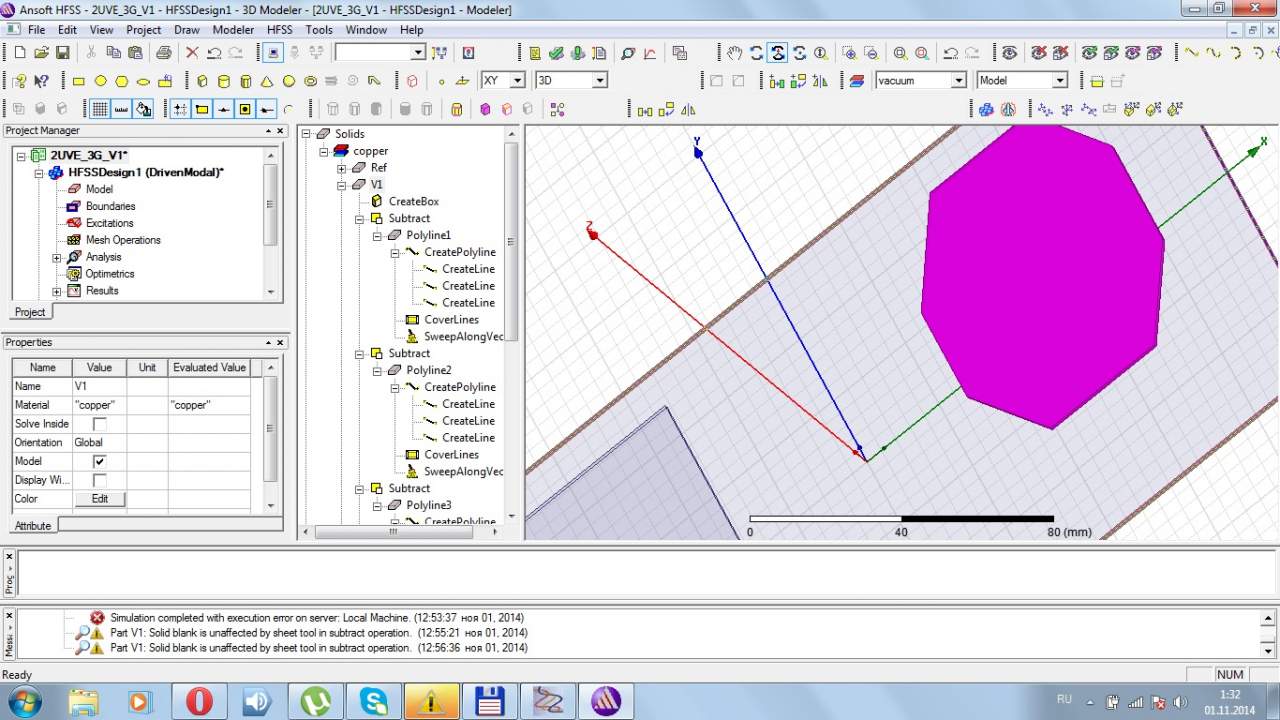
Task: Open the HFSS menu
Action: (x=280, y=30)
